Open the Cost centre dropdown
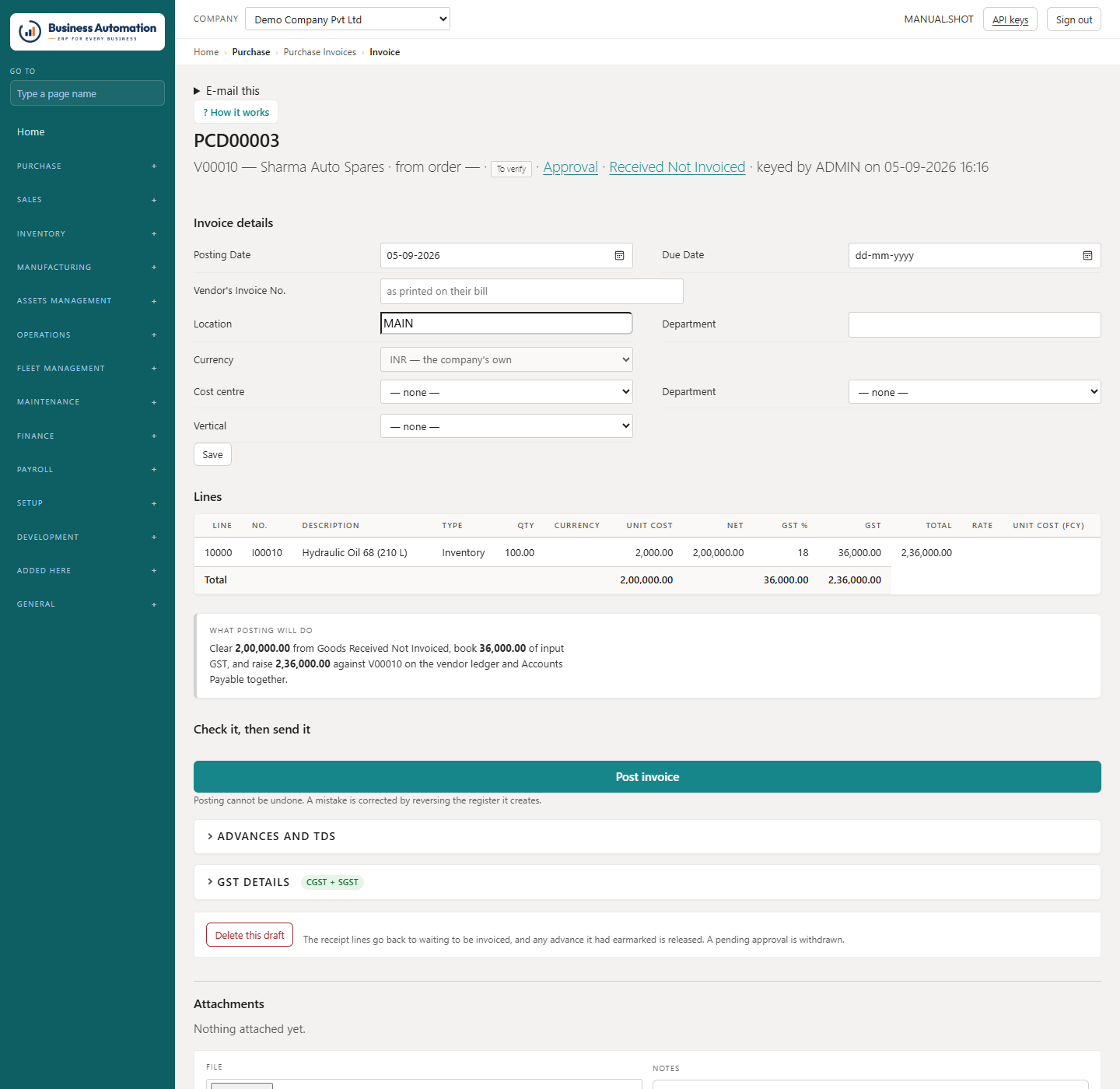Image resolution: width=1120 pixels, height=1089 pixels. point(506,392)
